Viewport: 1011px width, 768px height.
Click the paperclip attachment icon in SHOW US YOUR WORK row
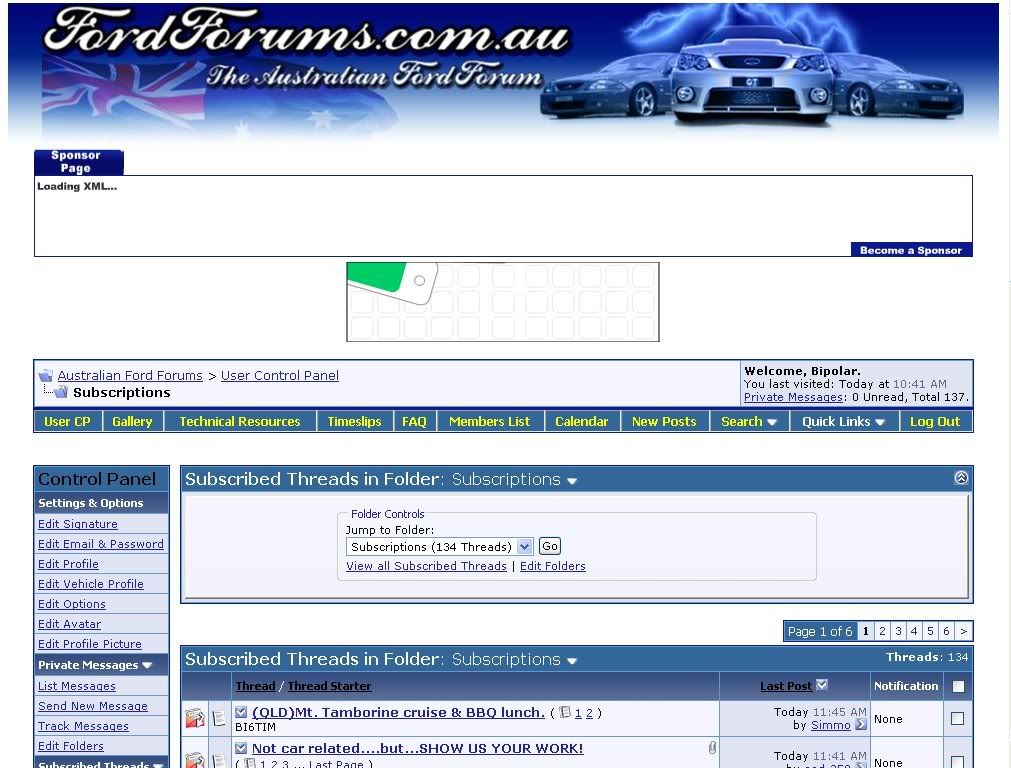click(x=712, y=747)
